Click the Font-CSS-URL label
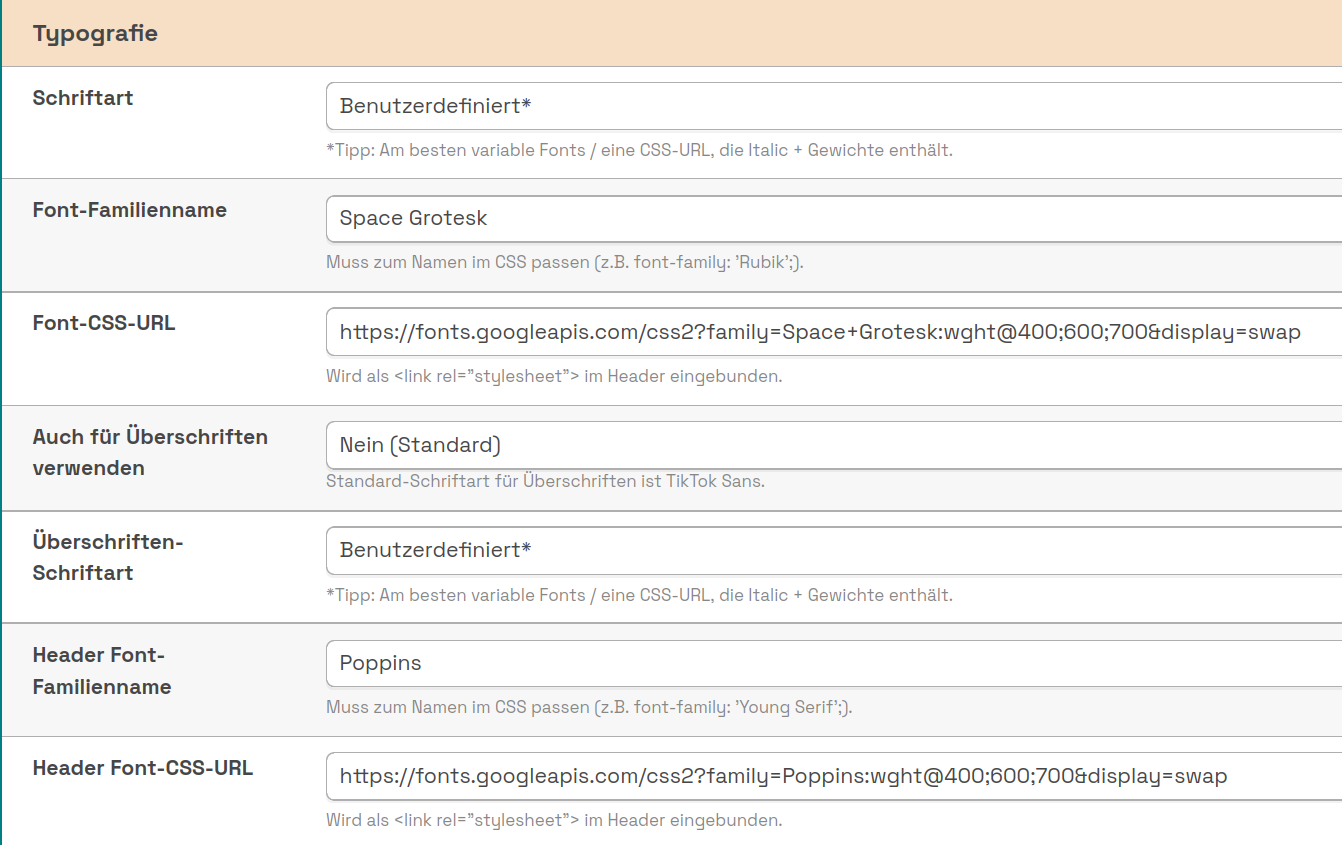Screen dimensions: 1342x845 104,323
